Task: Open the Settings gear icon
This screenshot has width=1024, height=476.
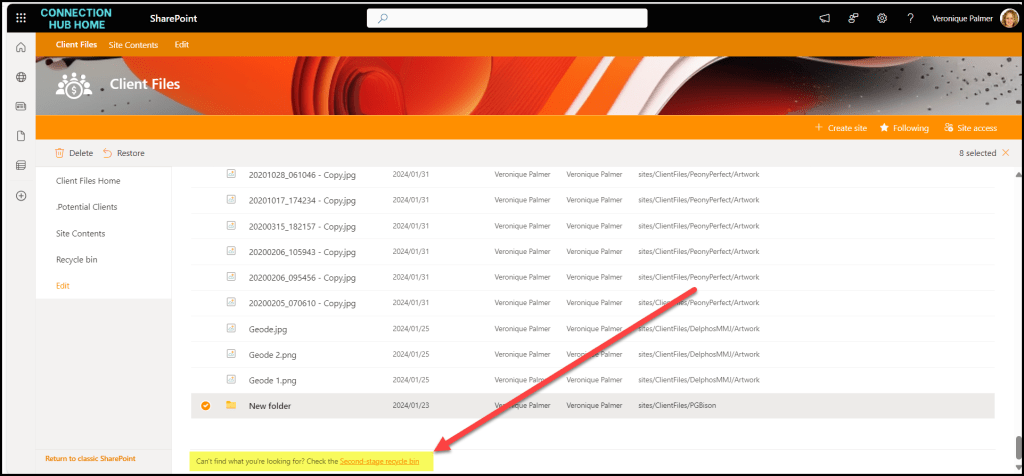Action: coord(882,18)
